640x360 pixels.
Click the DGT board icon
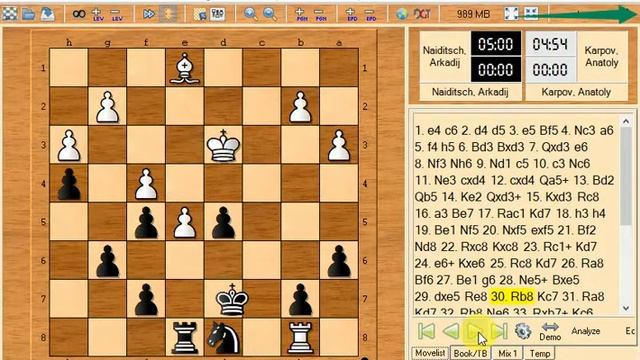422,14
